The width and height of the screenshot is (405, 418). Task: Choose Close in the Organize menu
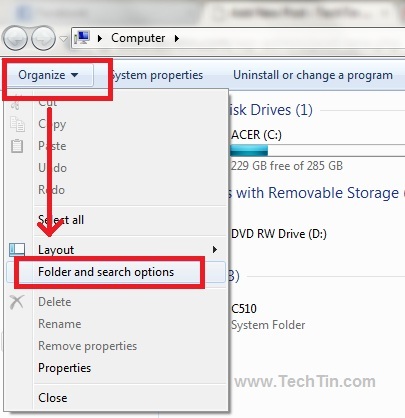pos(53,398)
